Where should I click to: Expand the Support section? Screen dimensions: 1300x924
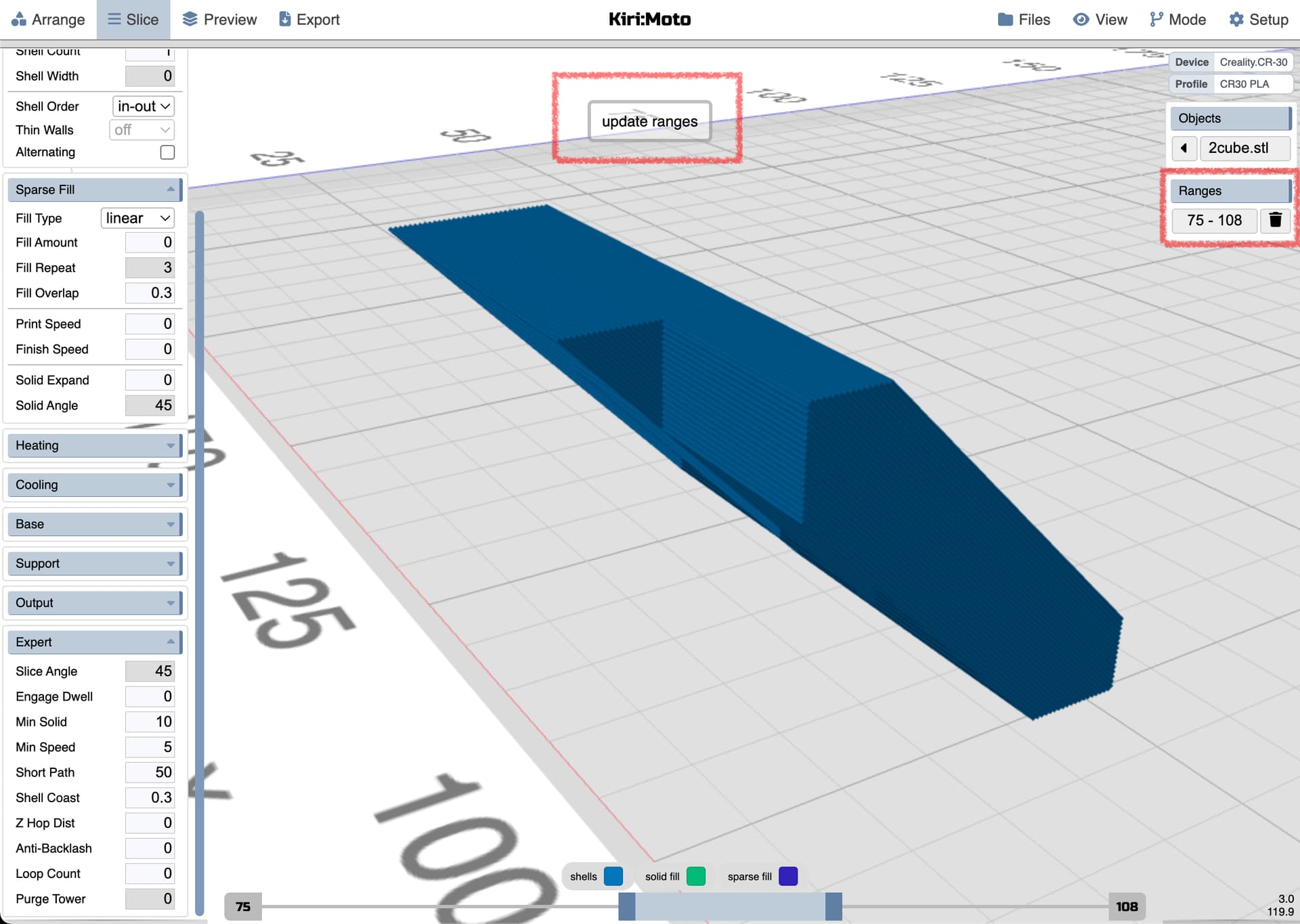click(95, 563)
